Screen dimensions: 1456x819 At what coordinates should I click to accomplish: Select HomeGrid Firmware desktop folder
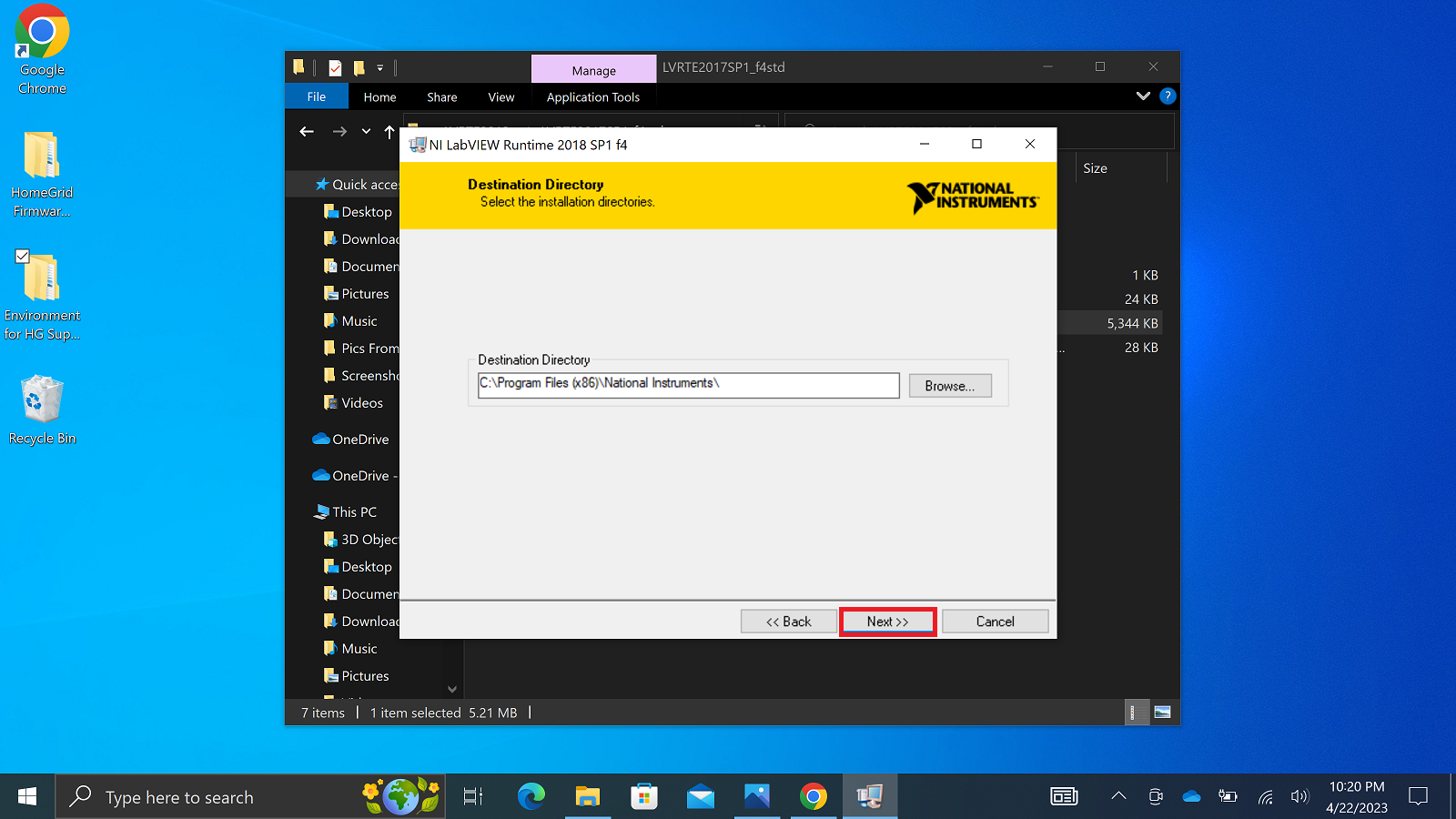point(42,175)
